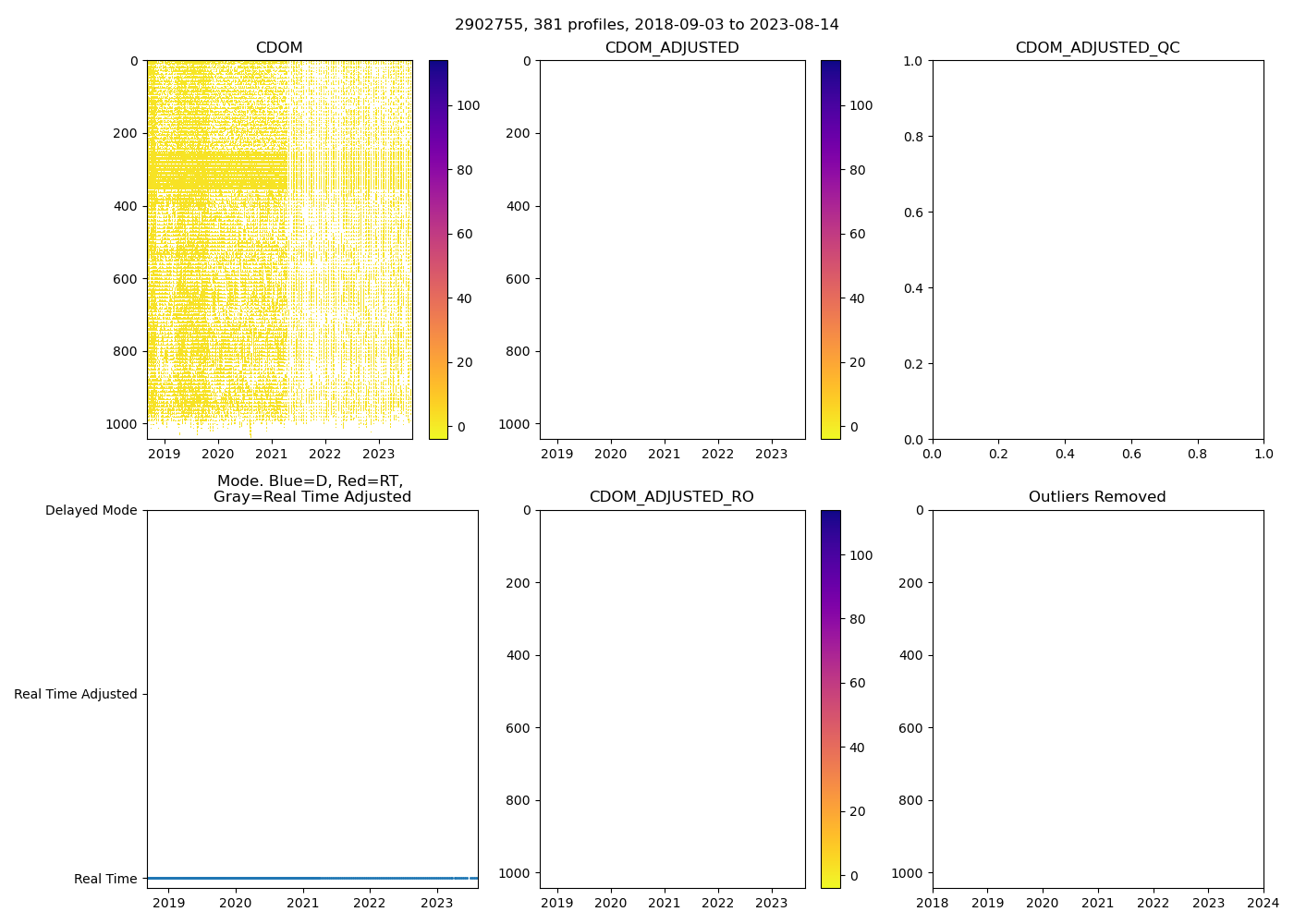Click the Real Time y-axis label
This screenshot has height=924, width=1294.
pyautogui.click(x=105, y=879)
